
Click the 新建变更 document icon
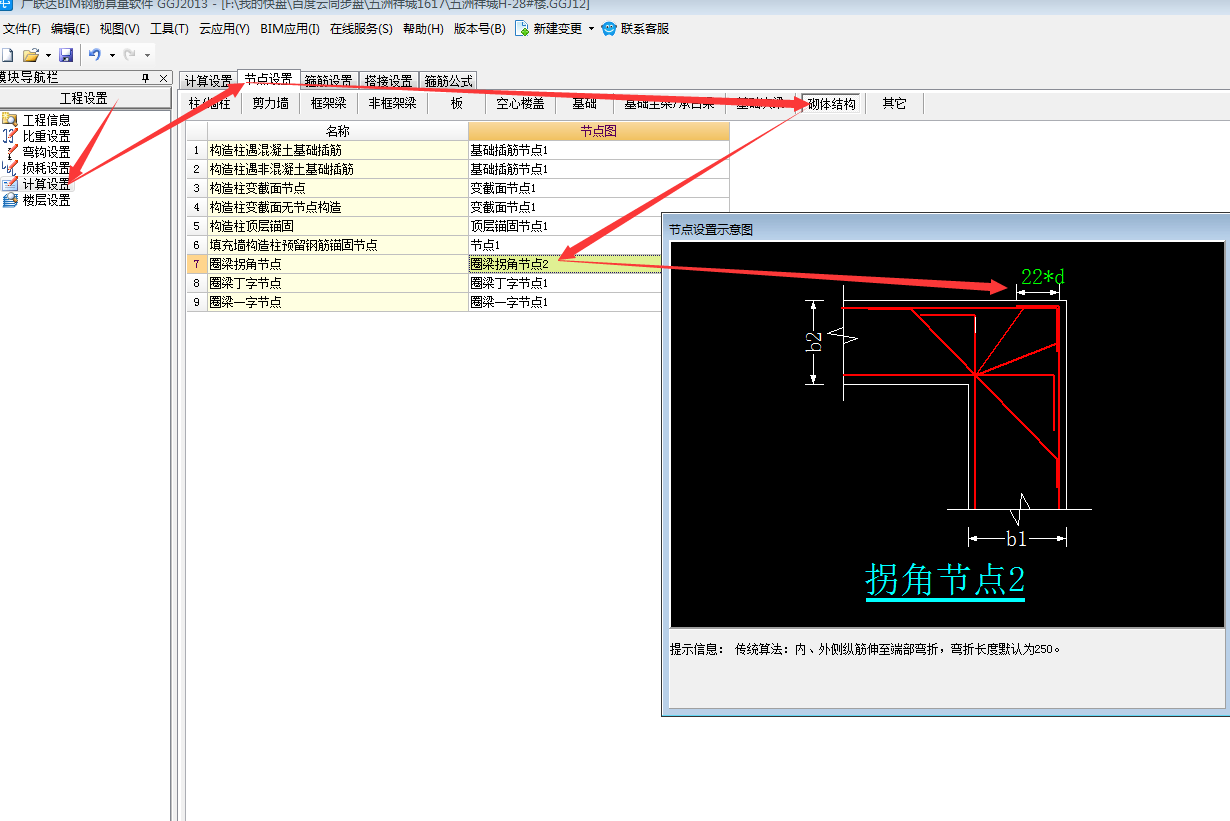tap(522, 29)
